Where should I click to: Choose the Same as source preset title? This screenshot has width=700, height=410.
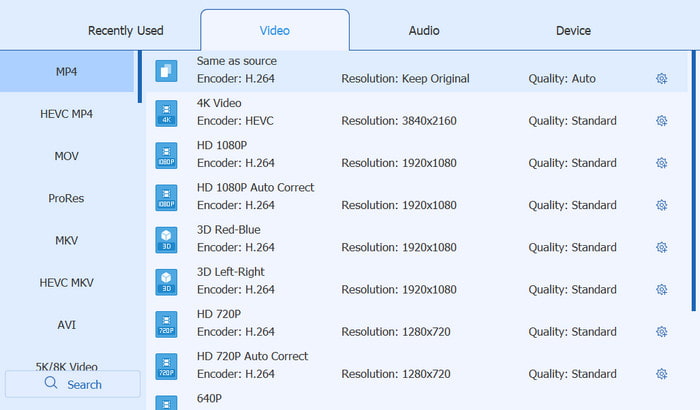237,61
